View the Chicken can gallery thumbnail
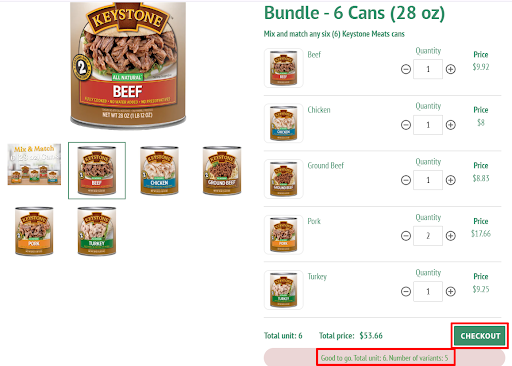This screenshot has width=512, height=366. click(159, 170)
